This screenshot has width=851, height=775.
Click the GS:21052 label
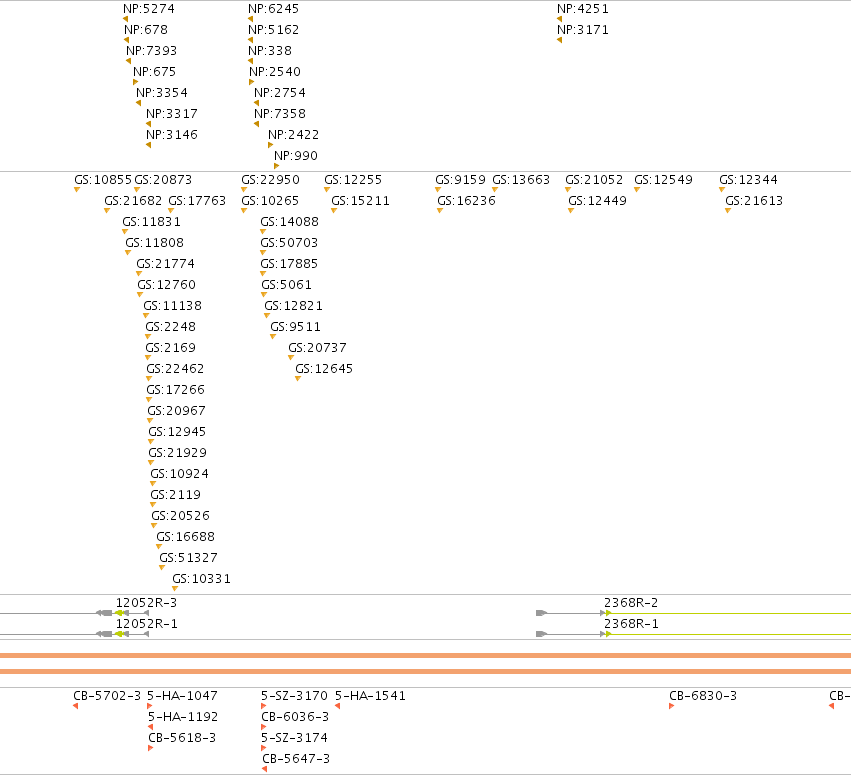coord(594,180)
